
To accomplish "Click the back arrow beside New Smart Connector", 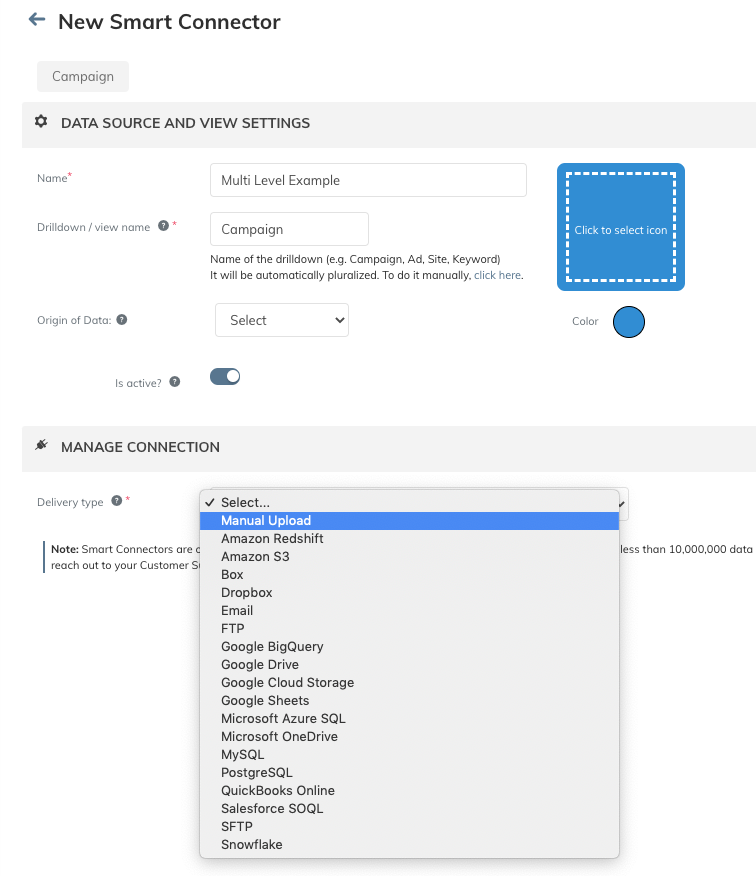I will (37, 20).
